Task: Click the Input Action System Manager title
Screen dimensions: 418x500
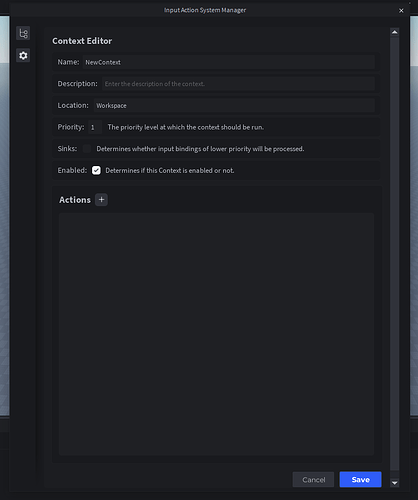Action: (x=205, y=10)
